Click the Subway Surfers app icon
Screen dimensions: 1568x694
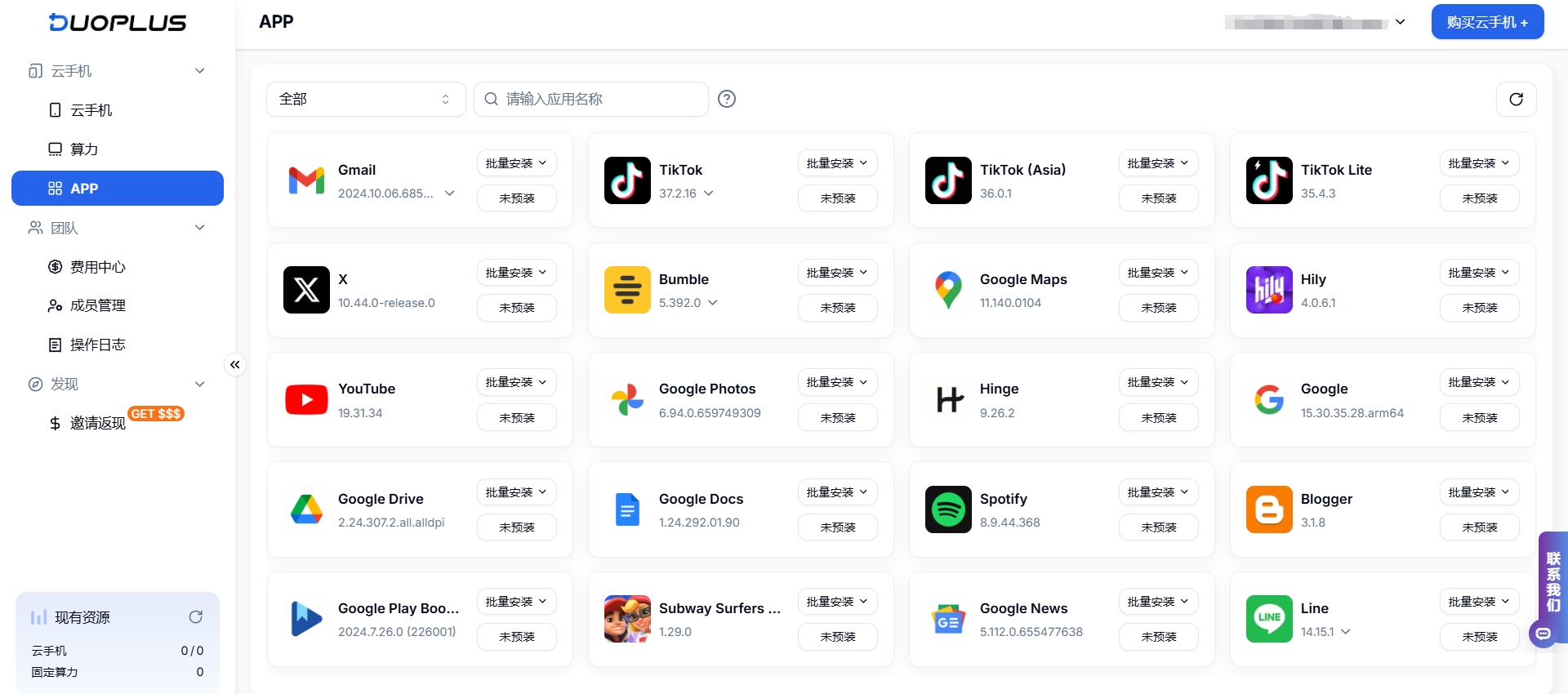pos(627,619)
